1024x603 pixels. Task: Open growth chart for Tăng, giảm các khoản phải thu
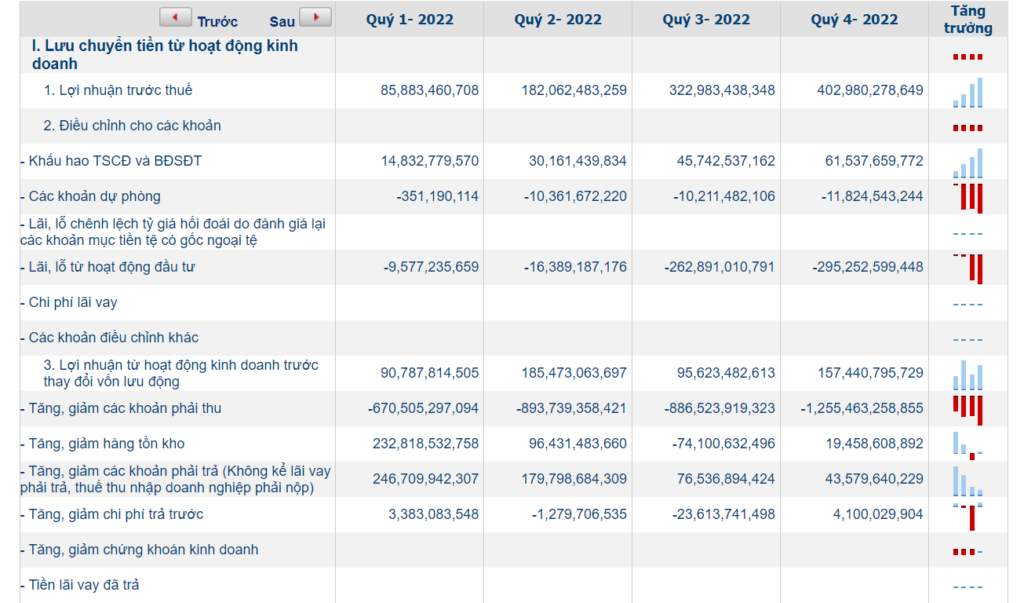click(967, 410)
